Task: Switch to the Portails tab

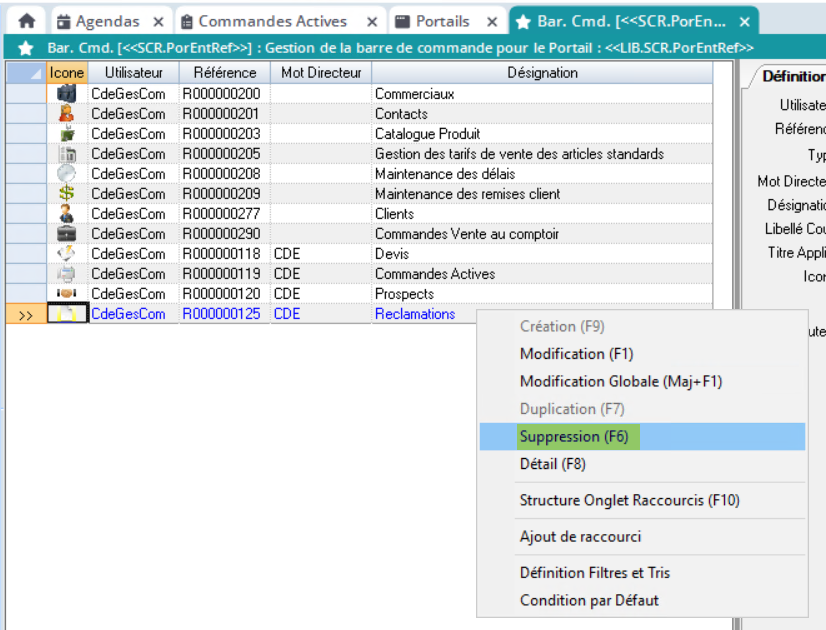Action: pos(441,21)
